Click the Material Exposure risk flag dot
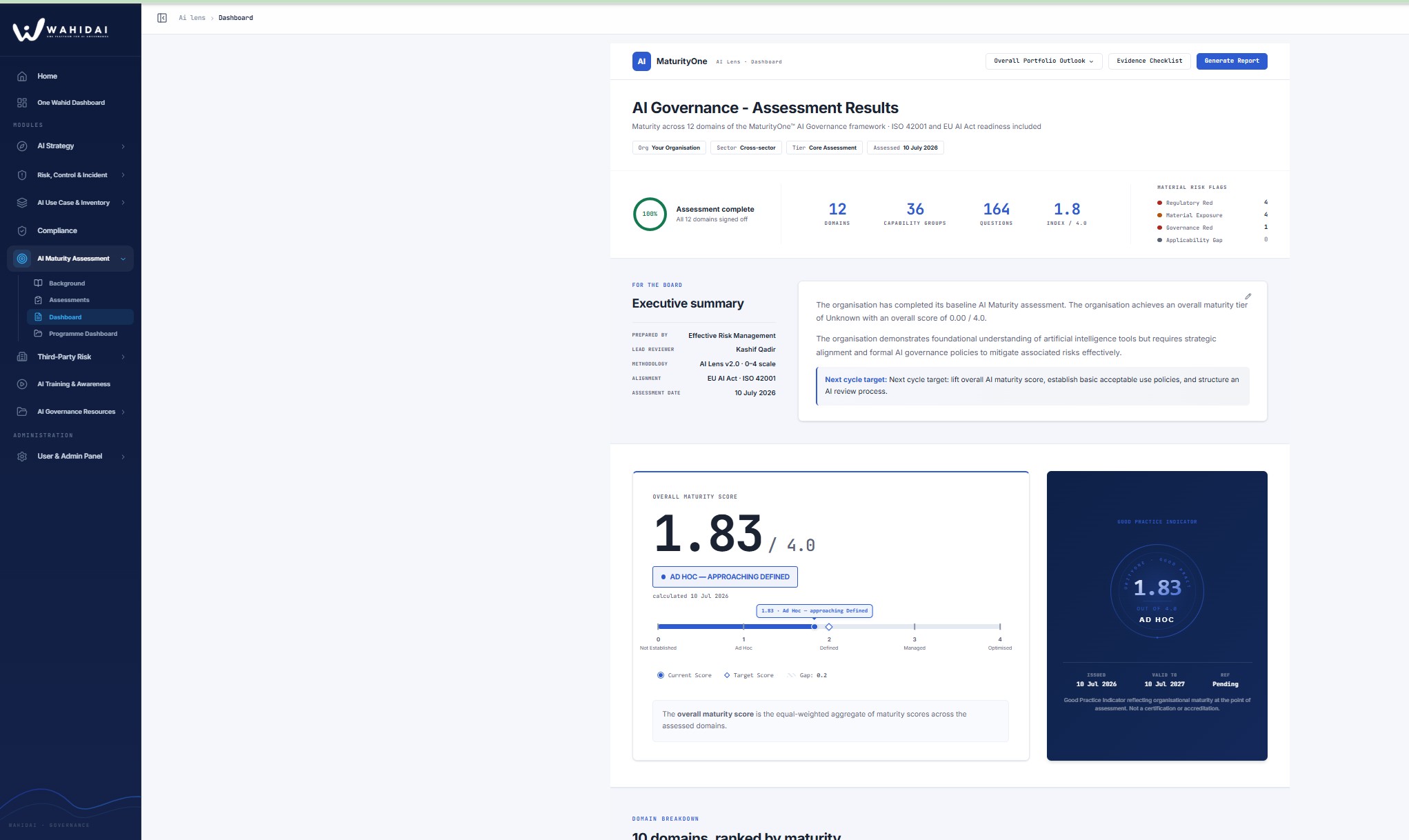The width and height of the screenshot is (1409, 840). [1159, 215]
